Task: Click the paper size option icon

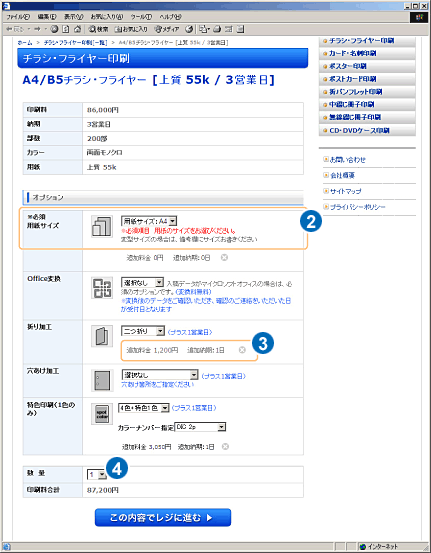Action: tap(102, 226)
